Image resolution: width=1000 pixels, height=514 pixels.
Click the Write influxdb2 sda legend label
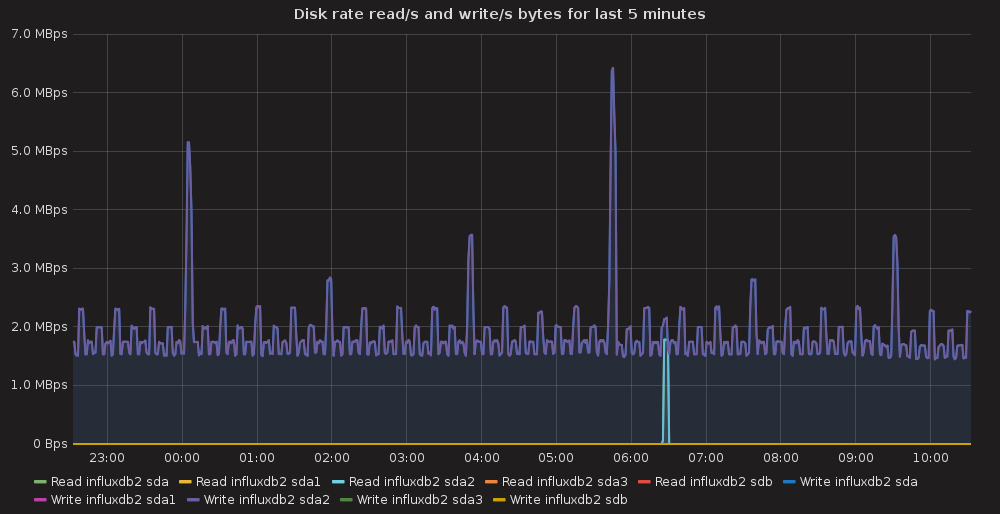click(858, 481)
